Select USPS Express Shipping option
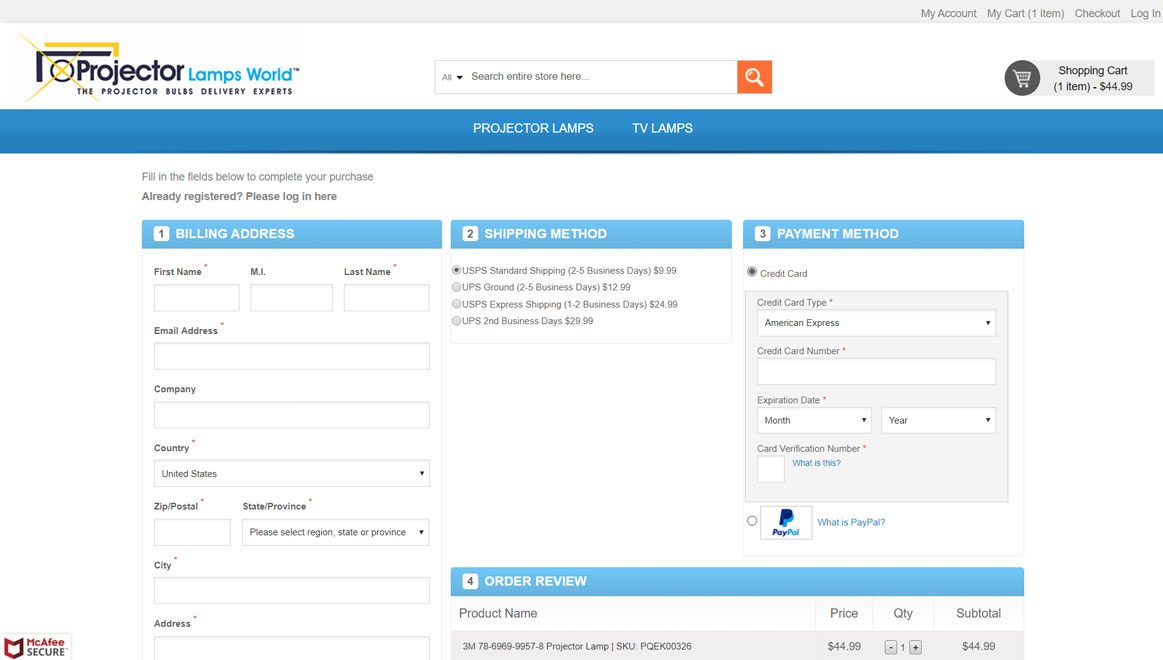The width and height of the screenshot is (1163, 660). [x=457, y=304]
